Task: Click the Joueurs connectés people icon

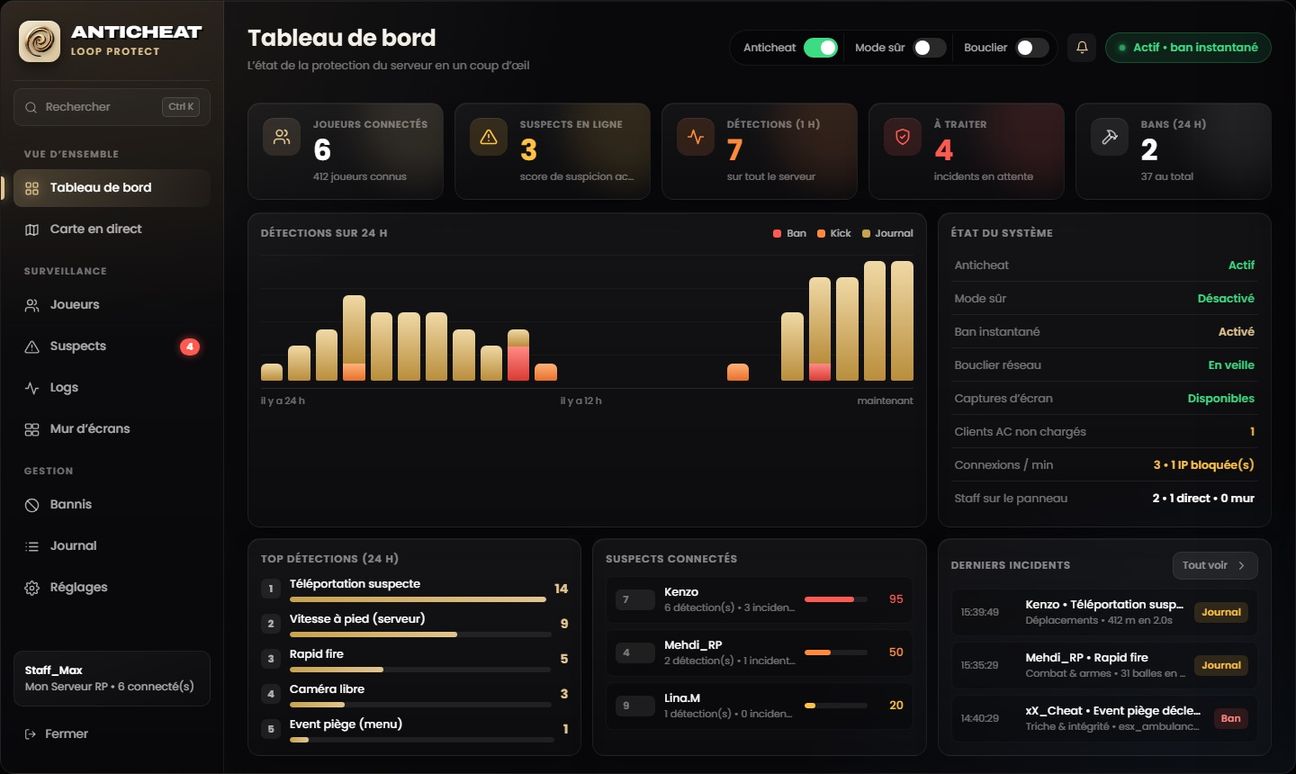Action: pos(282,137)
